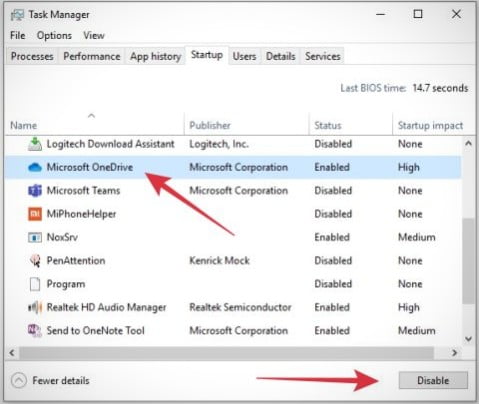
Task: Open the Options menu
Action: click(54, 35)
